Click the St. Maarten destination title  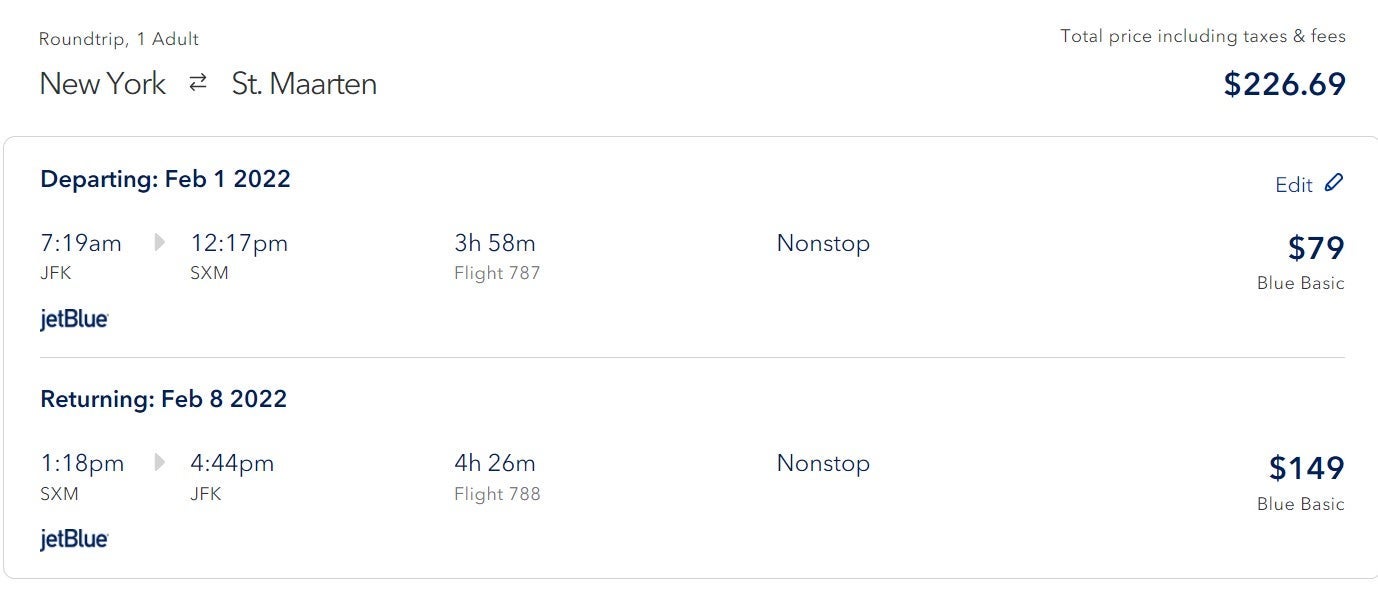304,83
